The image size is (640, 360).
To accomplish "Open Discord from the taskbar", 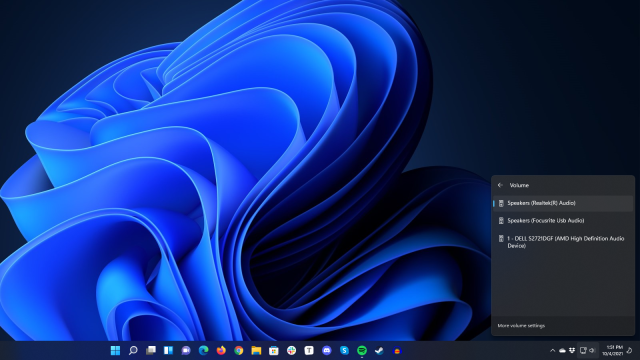I will [x=327, y=350].
